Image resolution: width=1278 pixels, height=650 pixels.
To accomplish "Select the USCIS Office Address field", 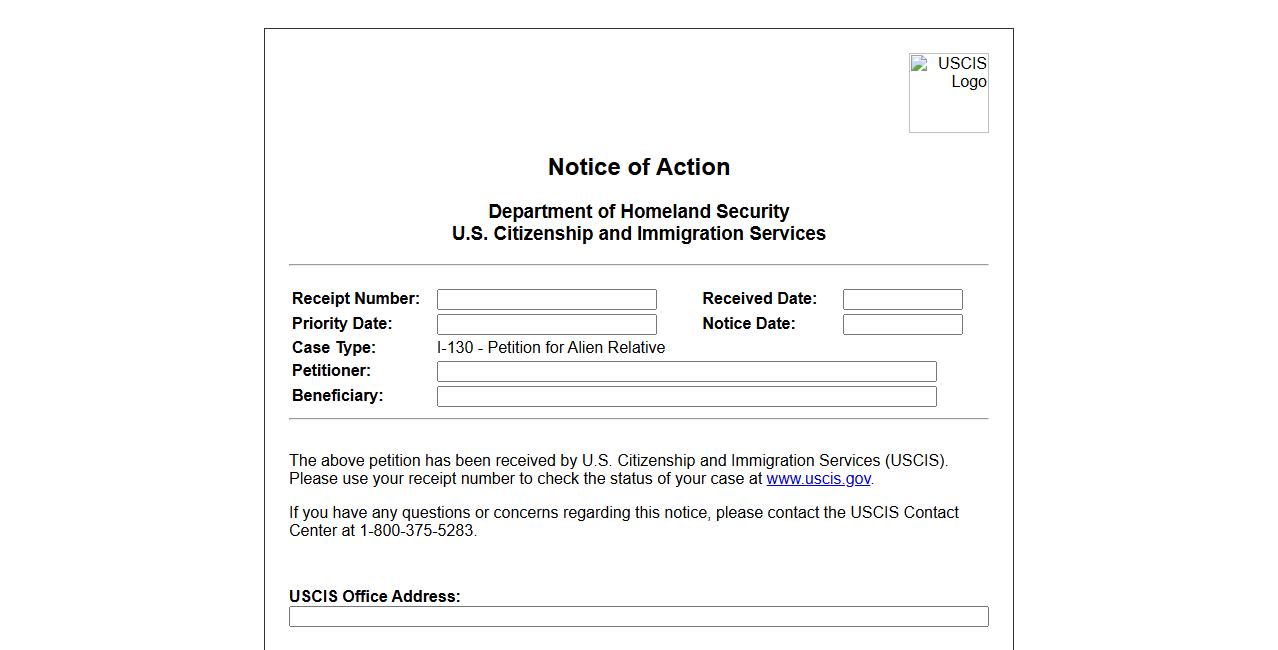I will (638, 617).
